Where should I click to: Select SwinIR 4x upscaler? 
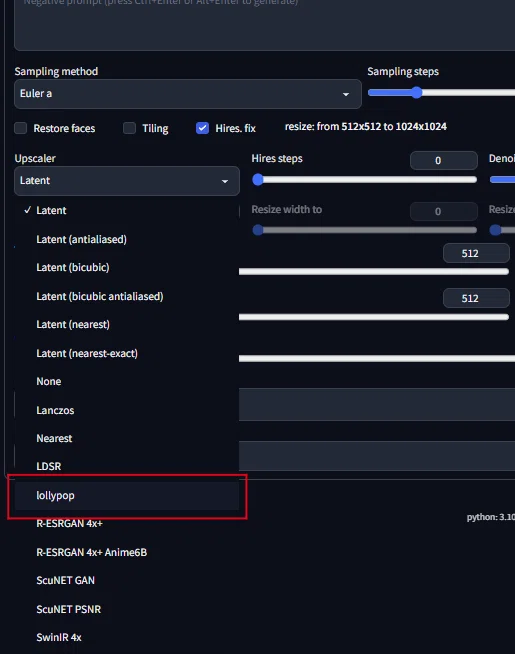(x=127, y=637)
